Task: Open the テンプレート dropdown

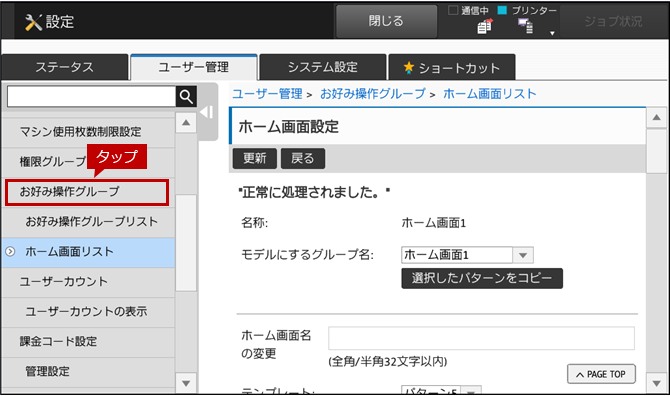Action: (x=471, y=391)
